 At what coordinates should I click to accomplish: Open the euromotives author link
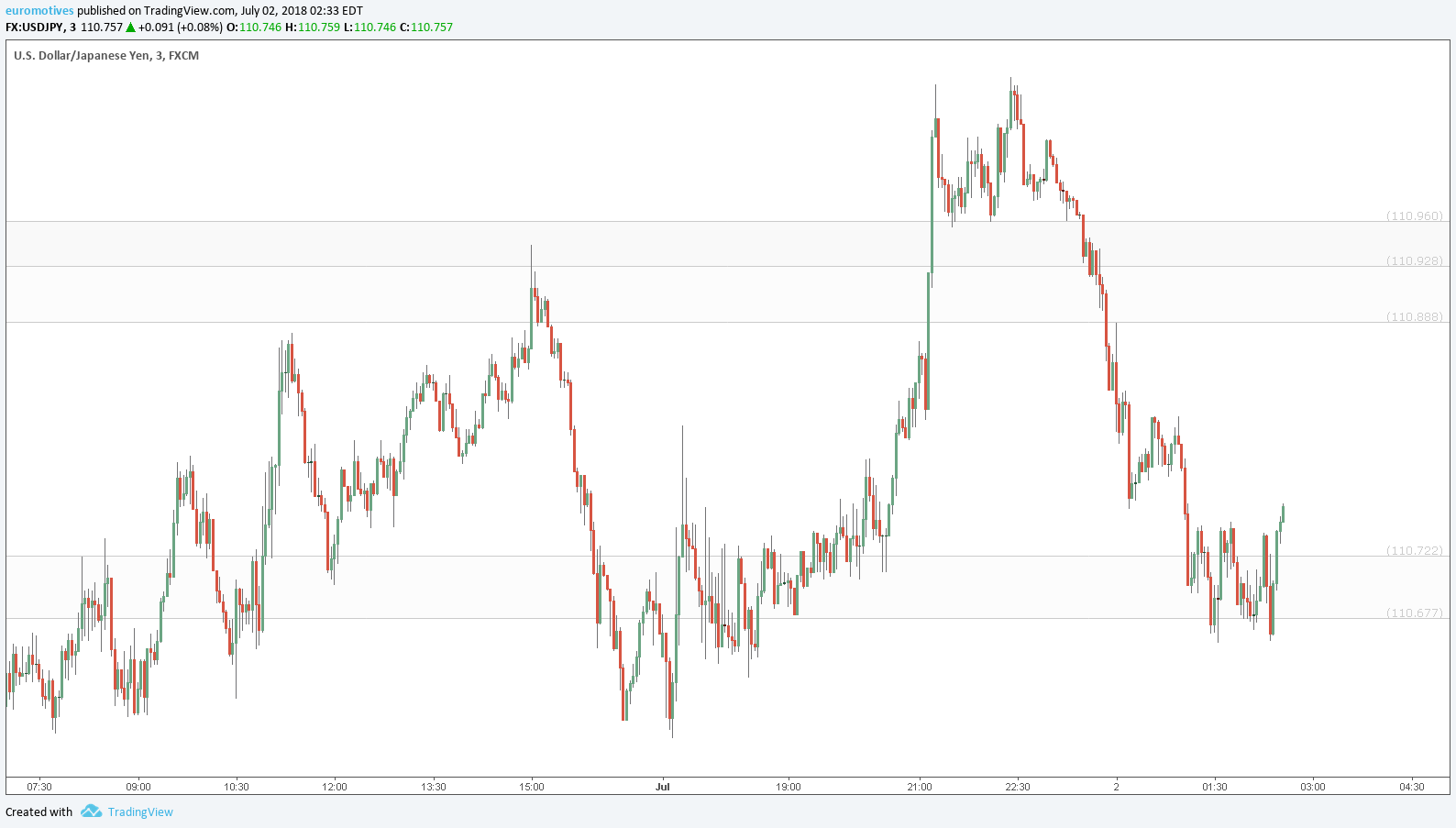pyautogui.click(x=39, y=11)
